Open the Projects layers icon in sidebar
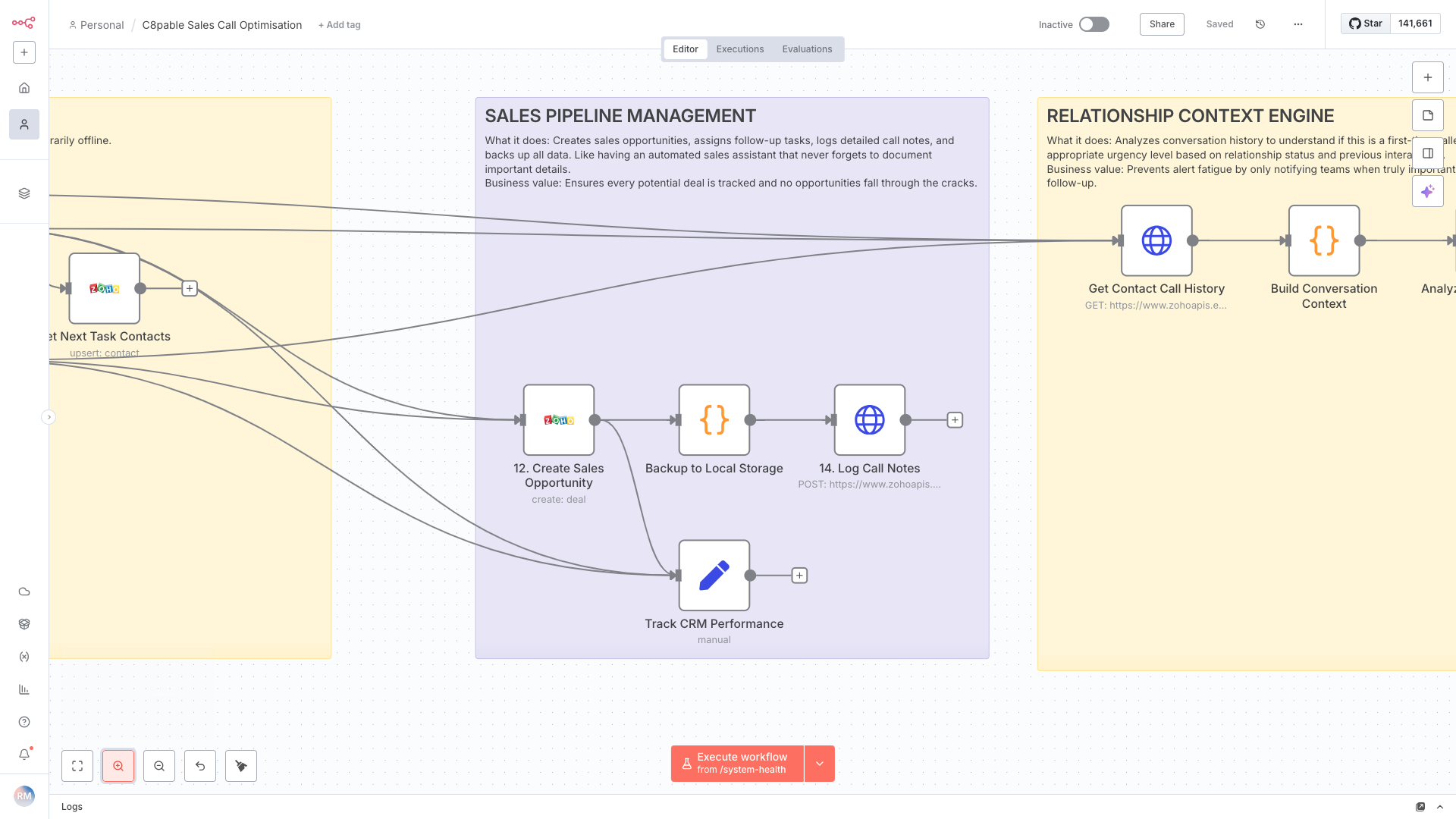 coord(24,193)
